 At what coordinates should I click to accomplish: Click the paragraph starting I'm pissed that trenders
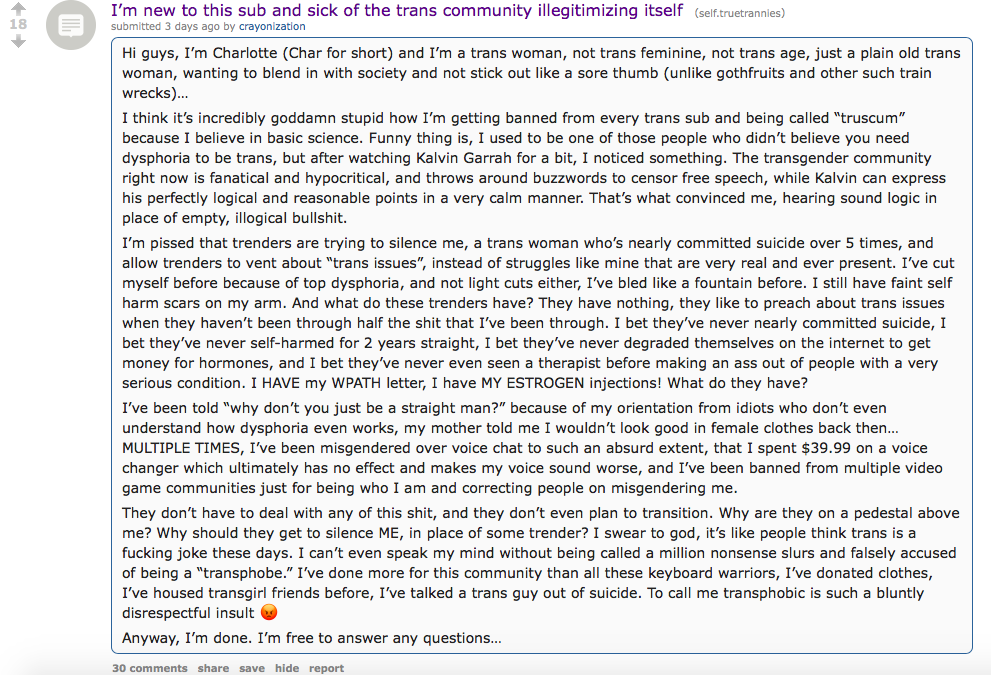[538, 313]
